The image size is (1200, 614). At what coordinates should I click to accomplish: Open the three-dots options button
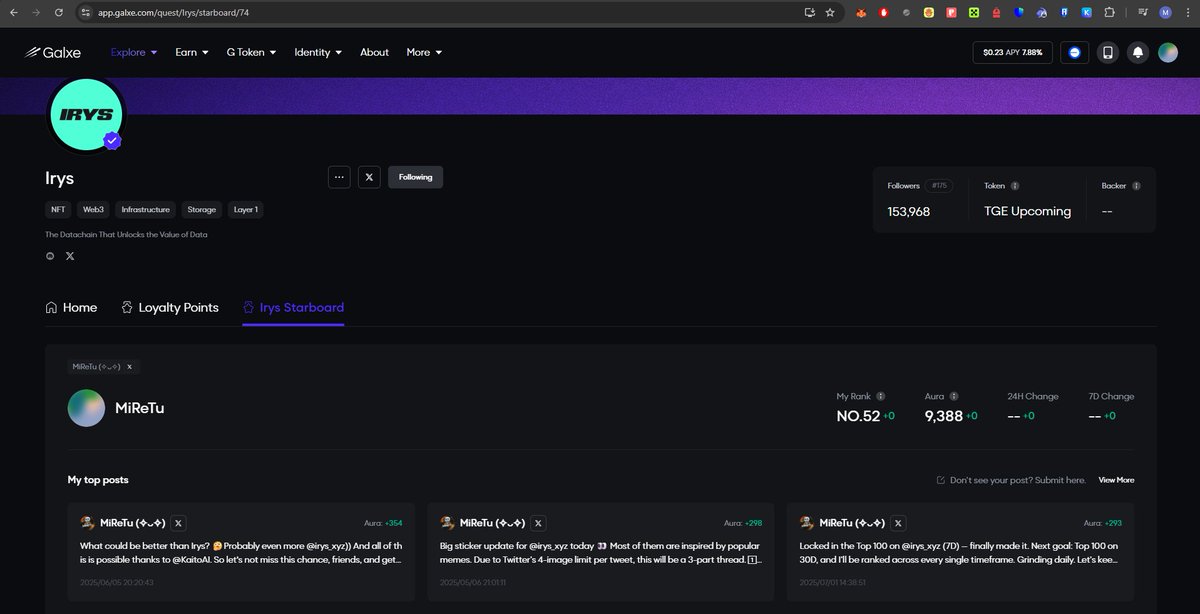click(x=339, y=177)
